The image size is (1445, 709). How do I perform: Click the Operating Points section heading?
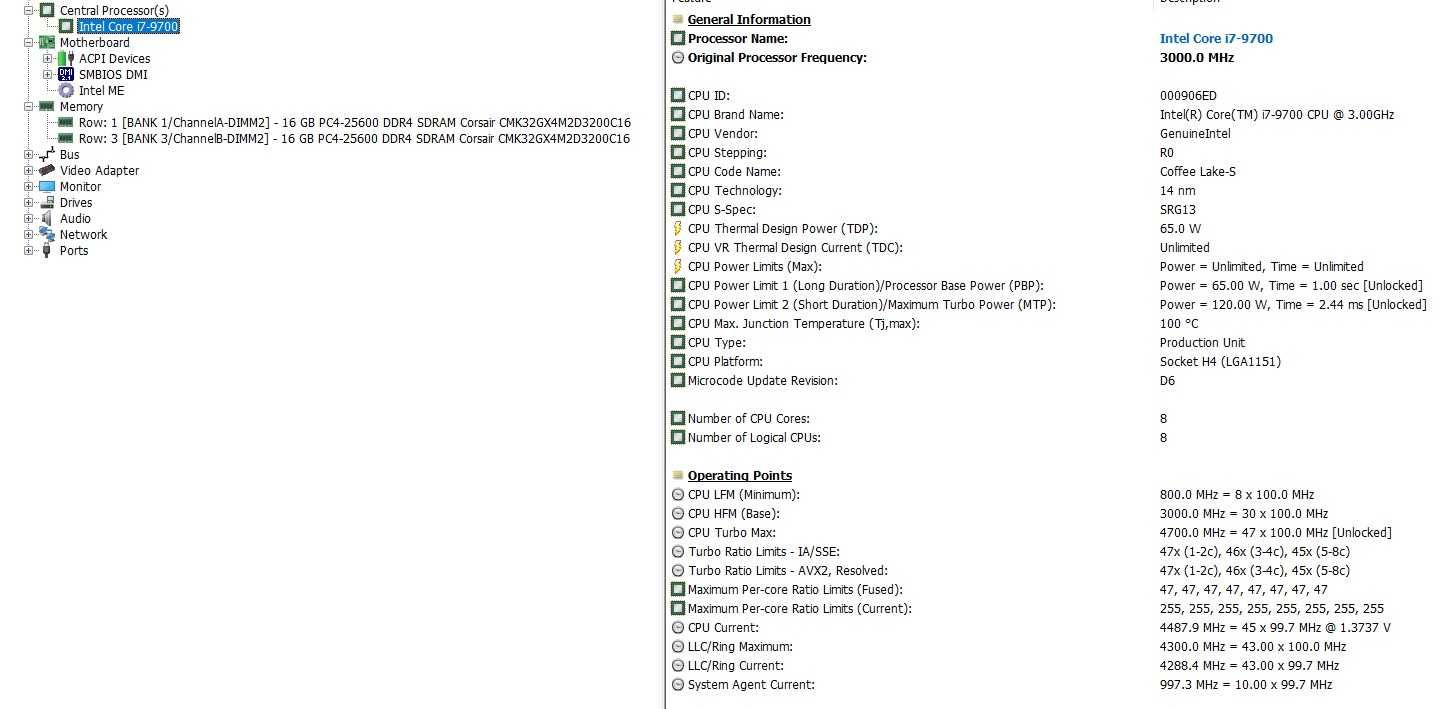pyautogui.click(x=740, y=475)
